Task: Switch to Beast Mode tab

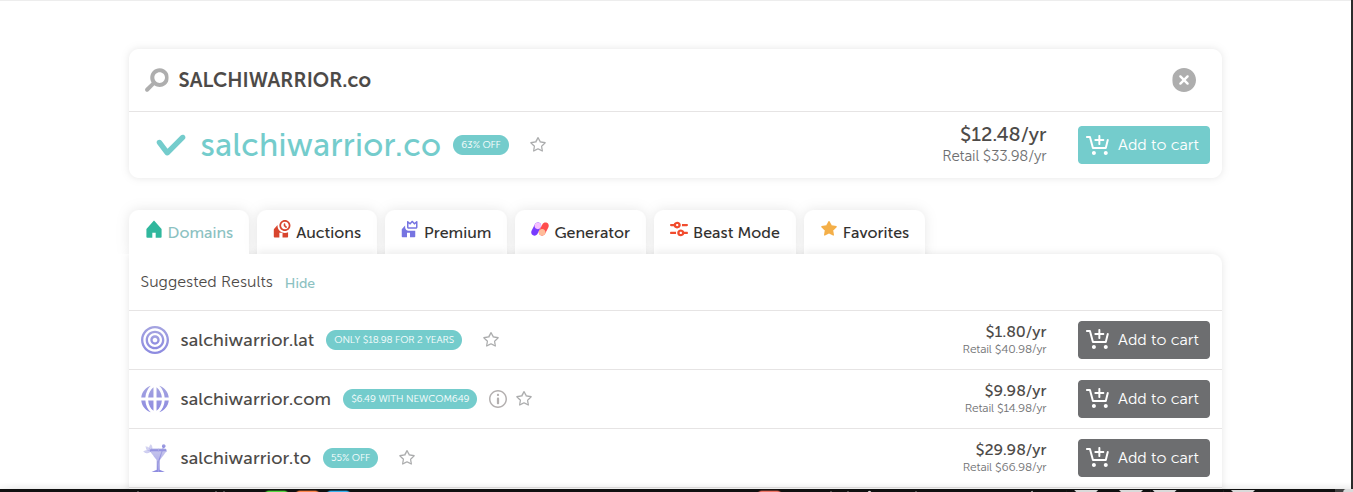Action: [x=724, y=232]
